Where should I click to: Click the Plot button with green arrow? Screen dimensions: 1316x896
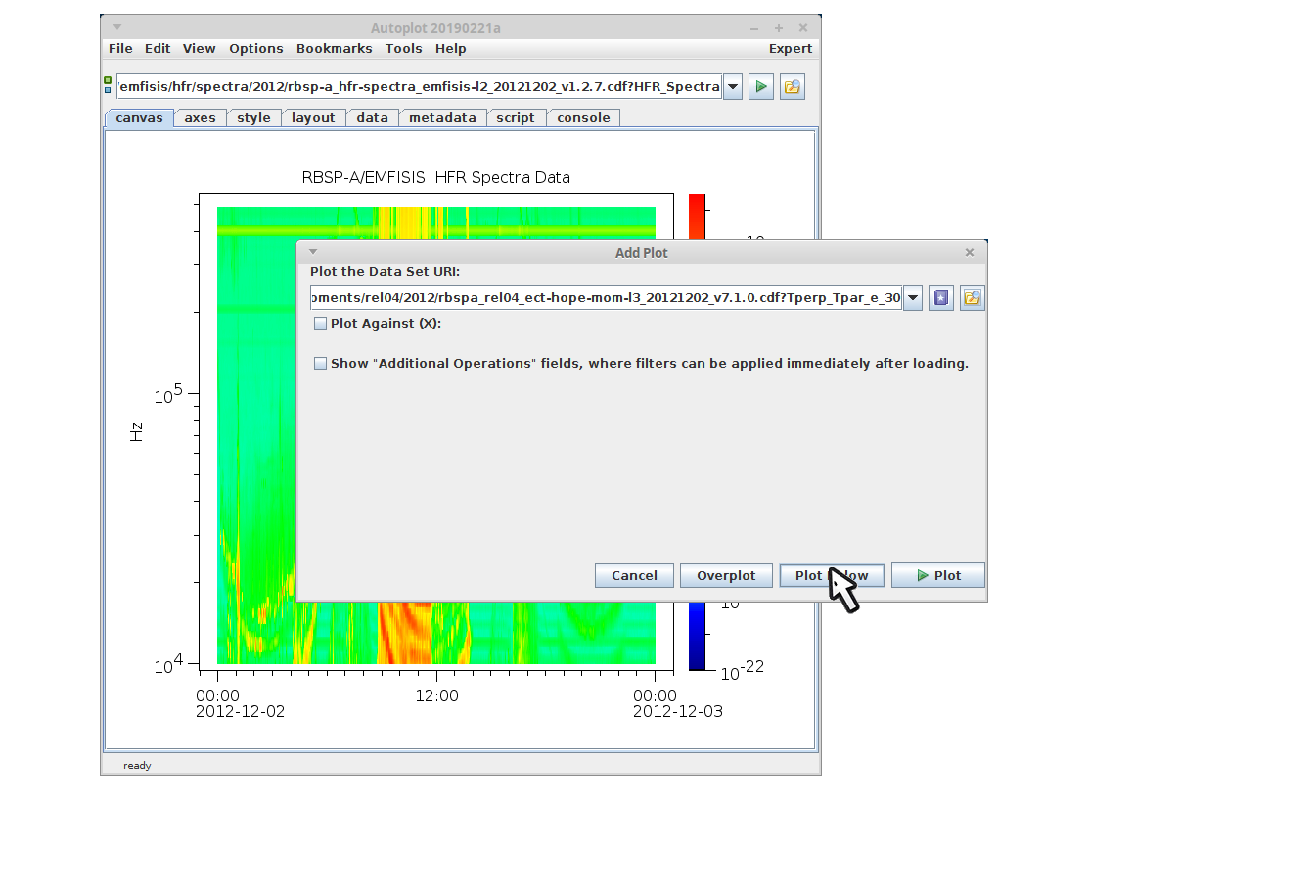(x=937, y=576)
